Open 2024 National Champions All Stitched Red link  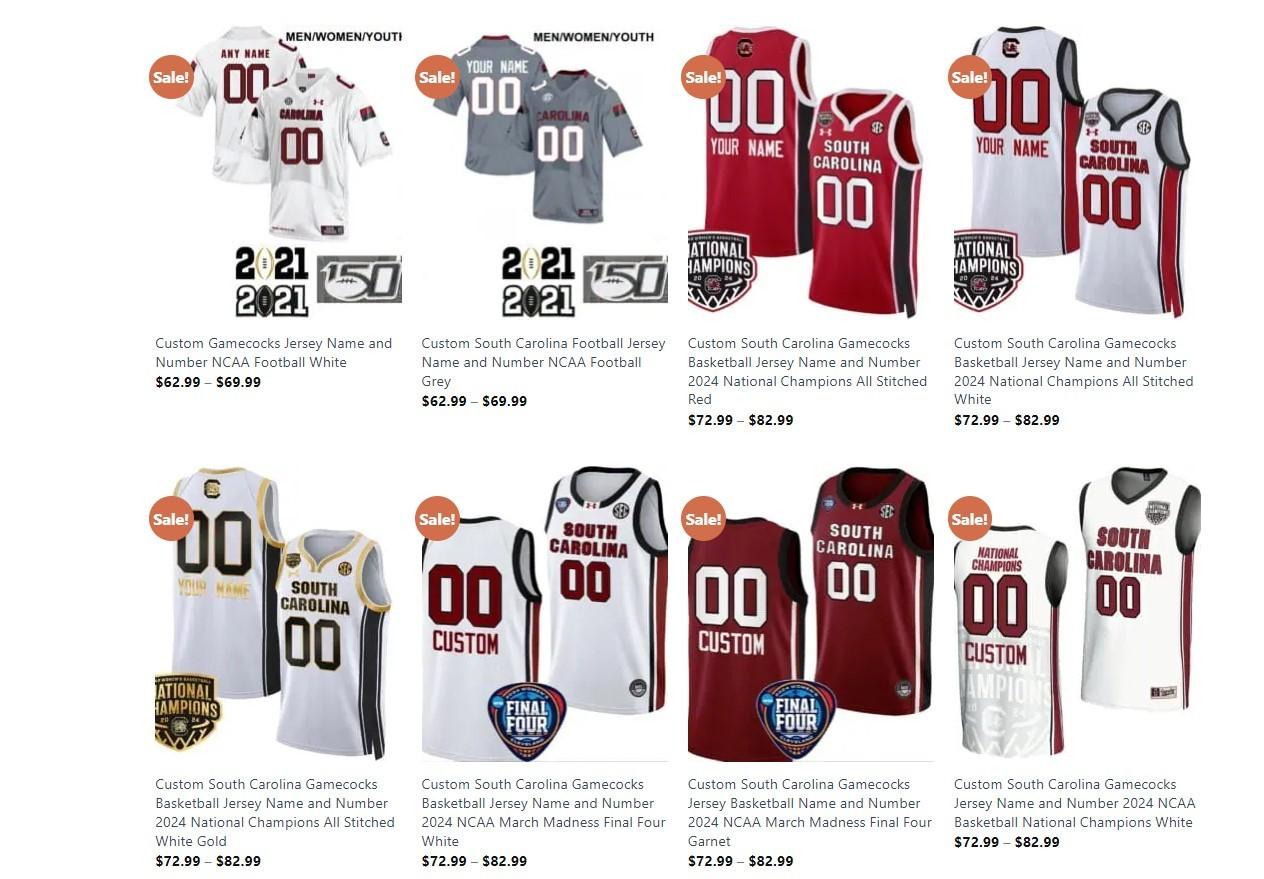tap(808, 371)
